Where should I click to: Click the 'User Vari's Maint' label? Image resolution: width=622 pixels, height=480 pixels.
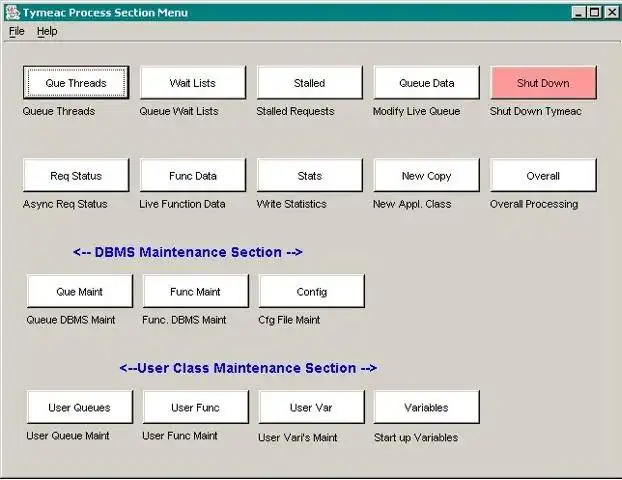point(298,438)
